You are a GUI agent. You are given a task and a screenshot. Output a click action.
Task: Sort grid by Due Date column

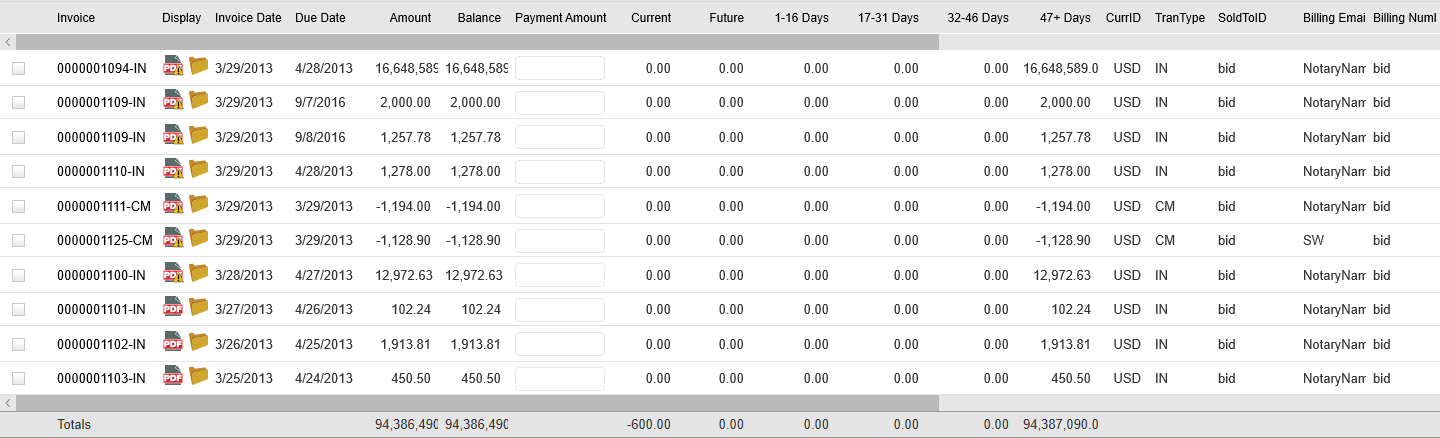click(x=320, y=18)
